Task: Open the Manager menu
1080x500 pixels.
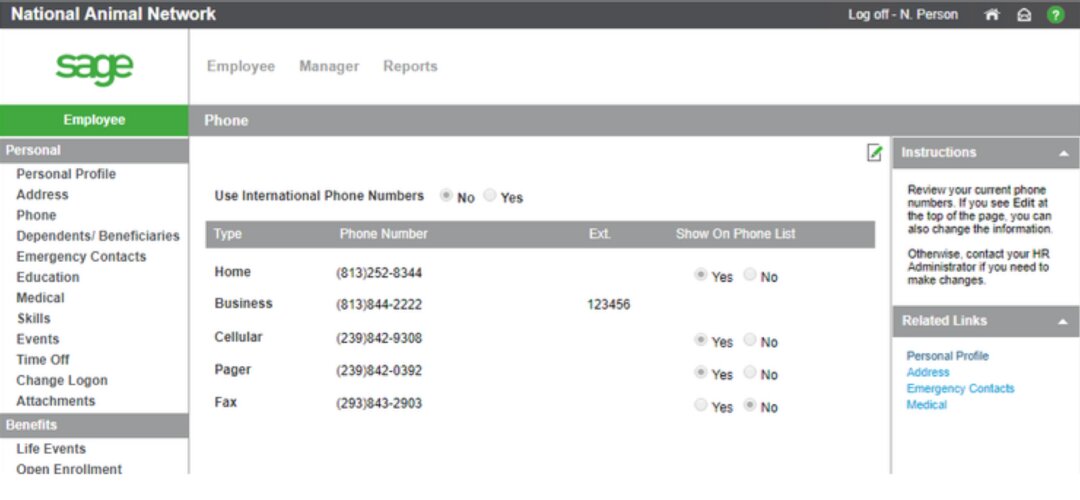Action: pyautogui.click(x=329, y=66)
